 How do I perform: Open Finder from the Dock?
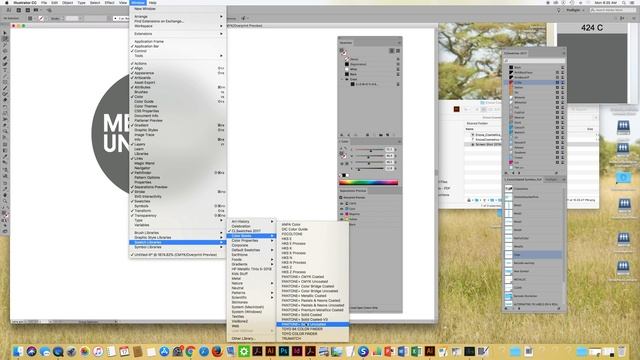pyautogui.click(x=18, y=351)
